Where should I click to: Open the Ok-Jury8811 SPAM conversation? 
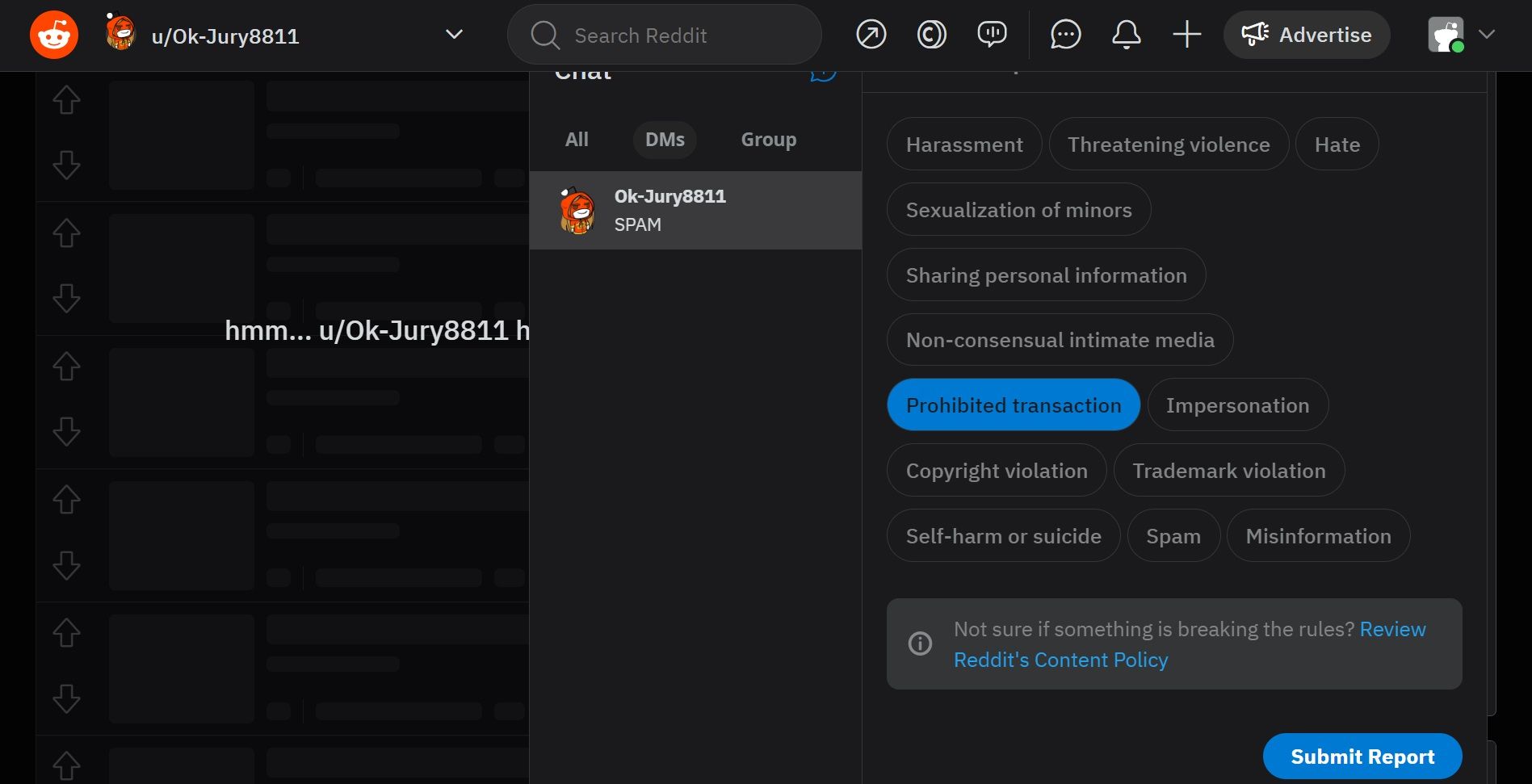(695, 210)
